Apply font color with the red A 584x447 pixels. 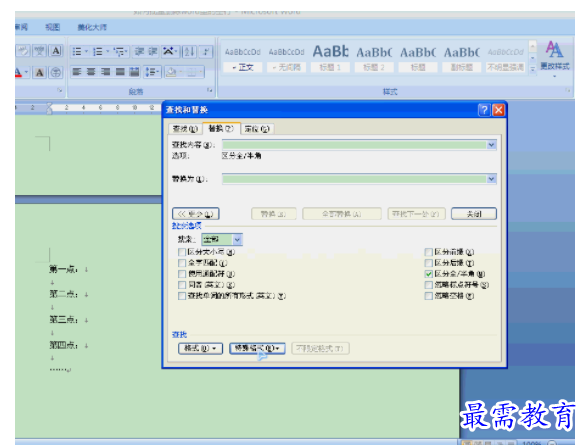tap(18, 72)
